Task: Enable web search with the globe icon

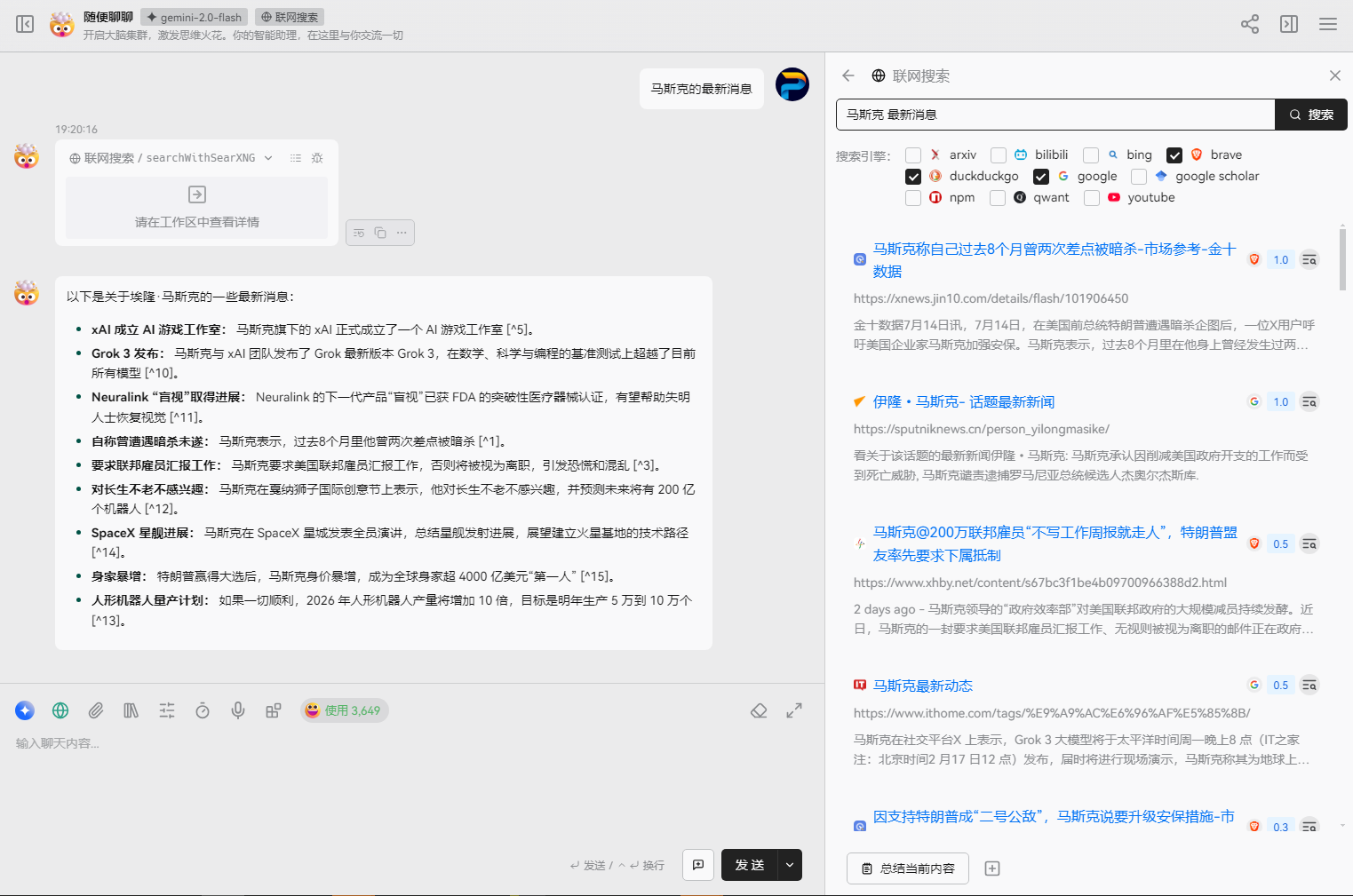Action: click(60, 710)
